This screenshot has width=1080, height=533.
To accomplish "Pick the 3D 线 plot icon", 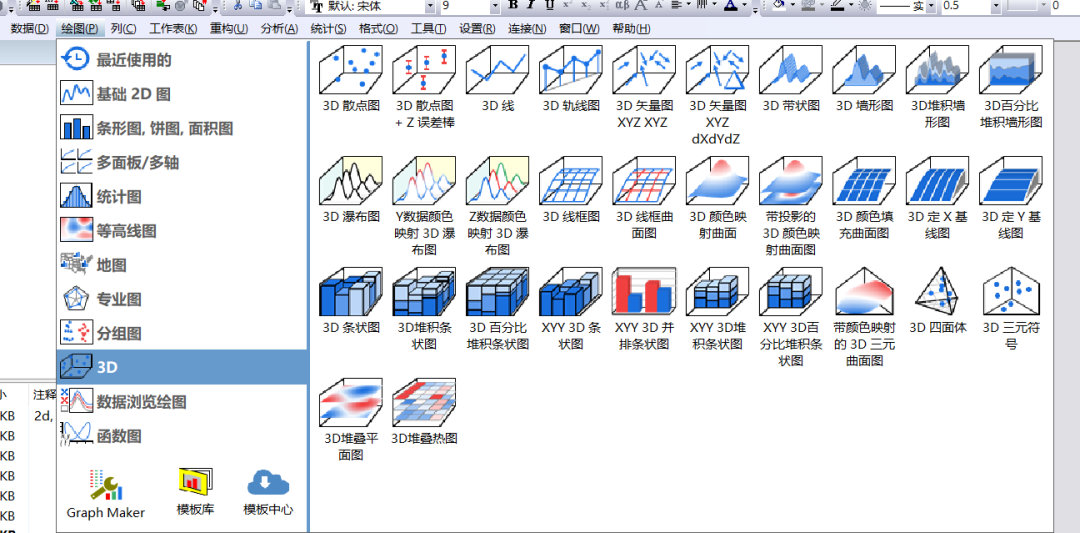I will point(498,79).
